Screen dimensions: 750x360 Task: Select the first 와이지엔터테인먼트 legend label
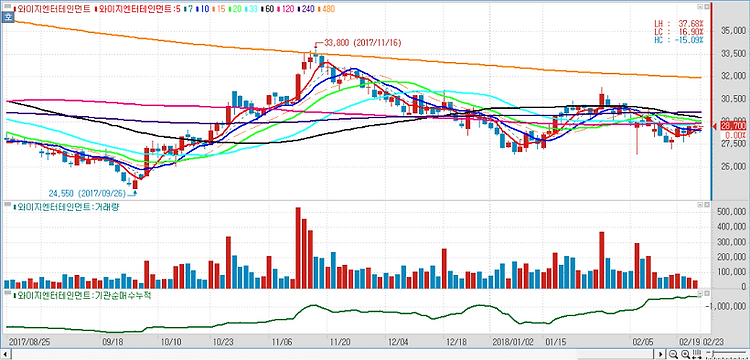click(x=53, y=9)
